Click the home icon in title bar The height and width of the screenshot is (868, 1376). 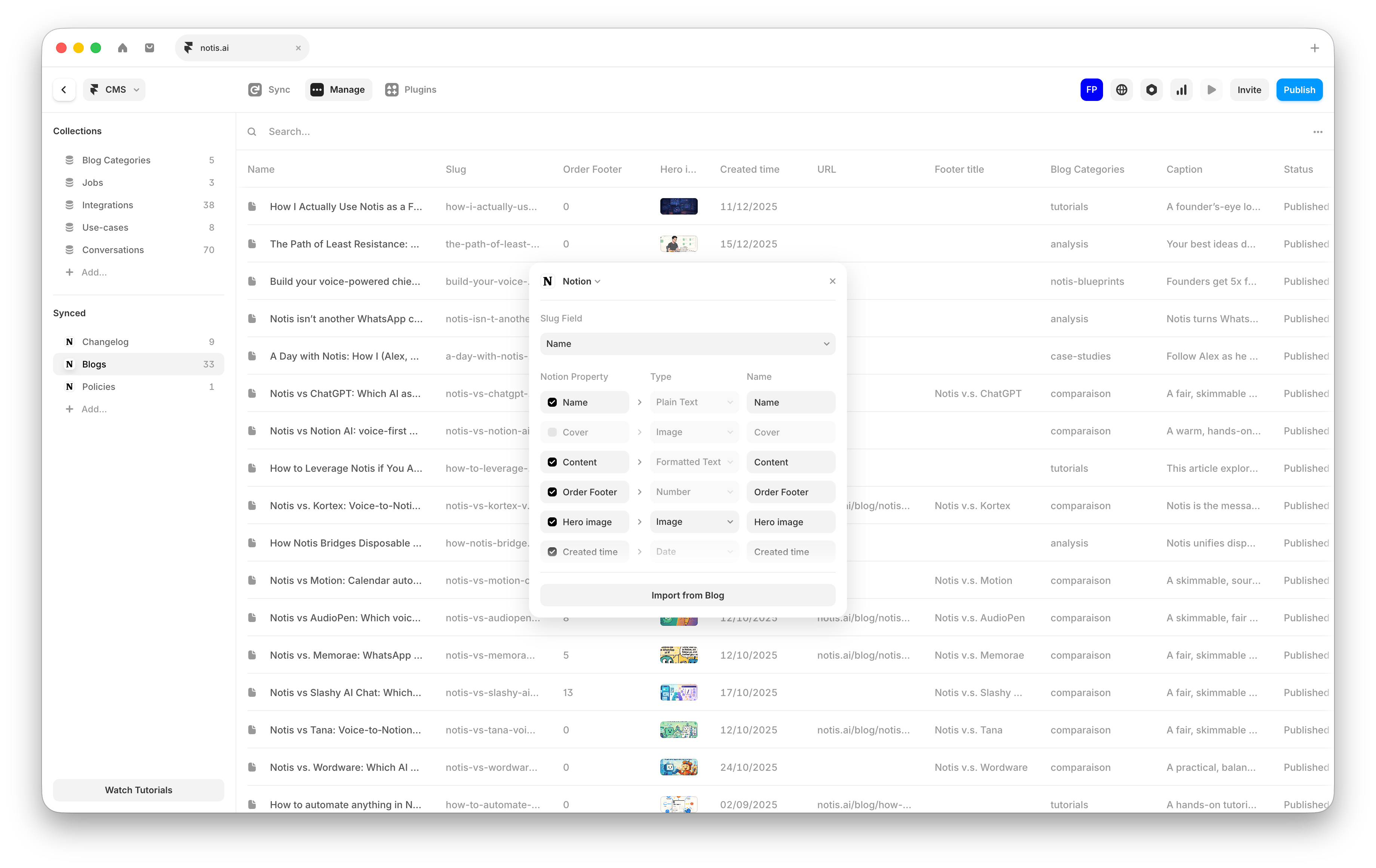[122, 48]
